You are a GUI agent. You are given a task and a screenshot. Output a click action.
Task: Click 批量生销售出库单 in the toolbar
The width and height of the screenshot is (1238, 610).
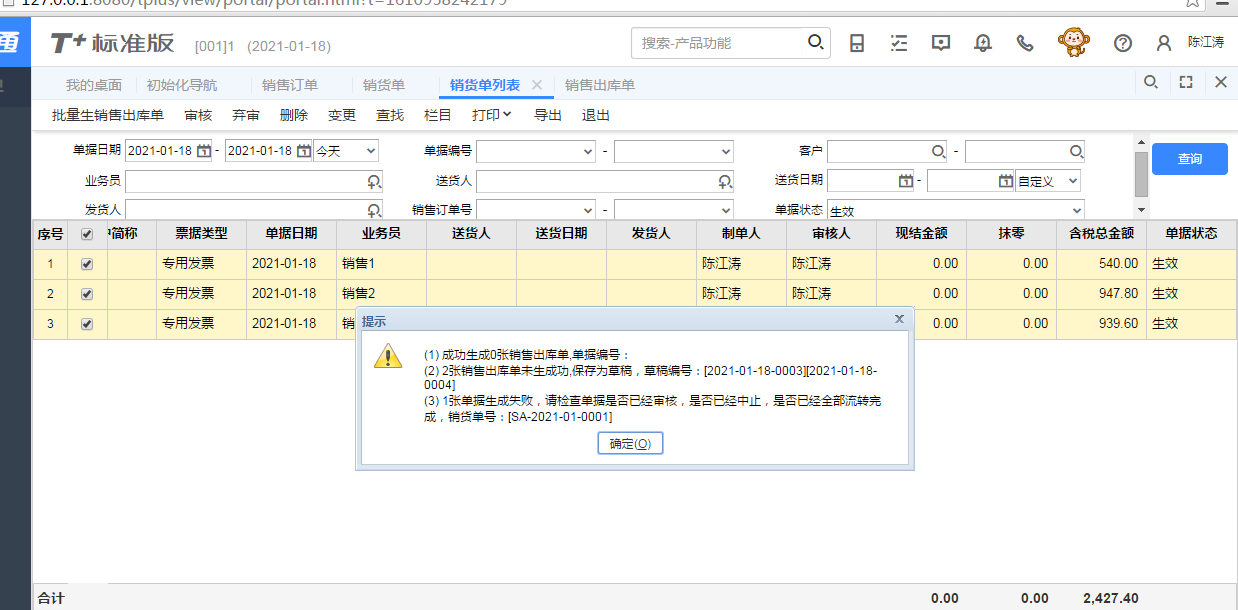108,115
